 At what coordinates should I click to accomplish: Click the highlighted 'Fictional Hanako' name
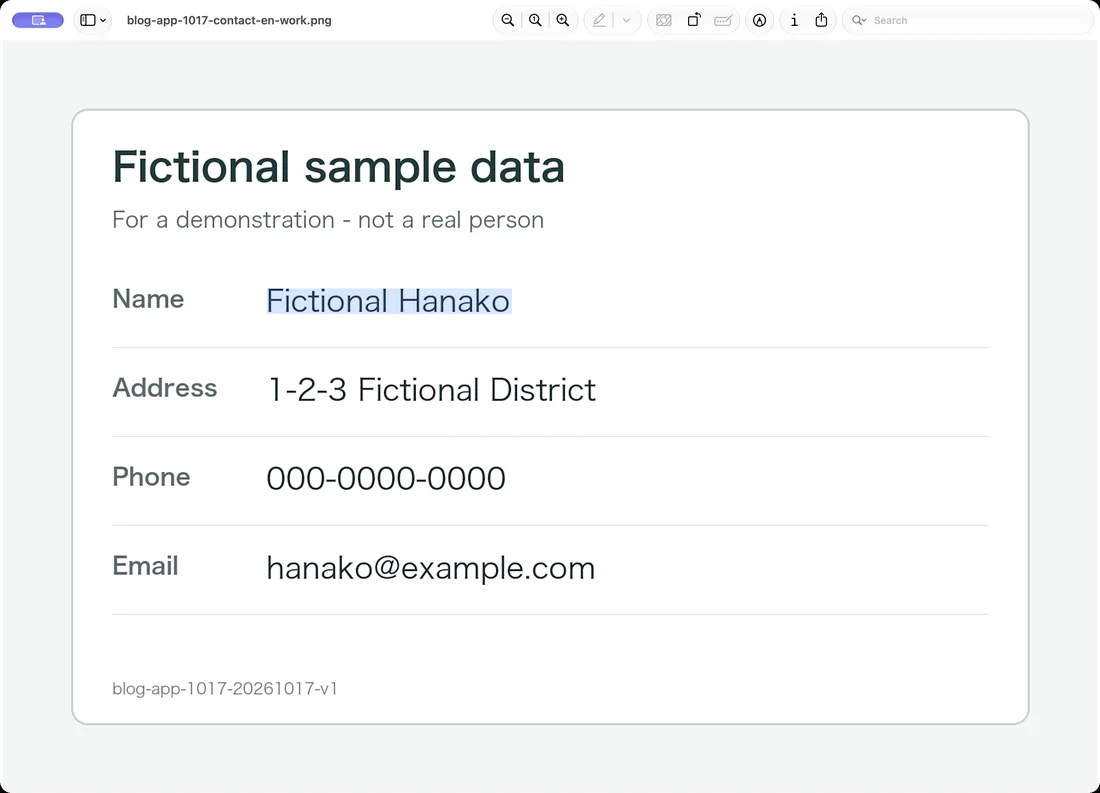(x=389, y=301)
